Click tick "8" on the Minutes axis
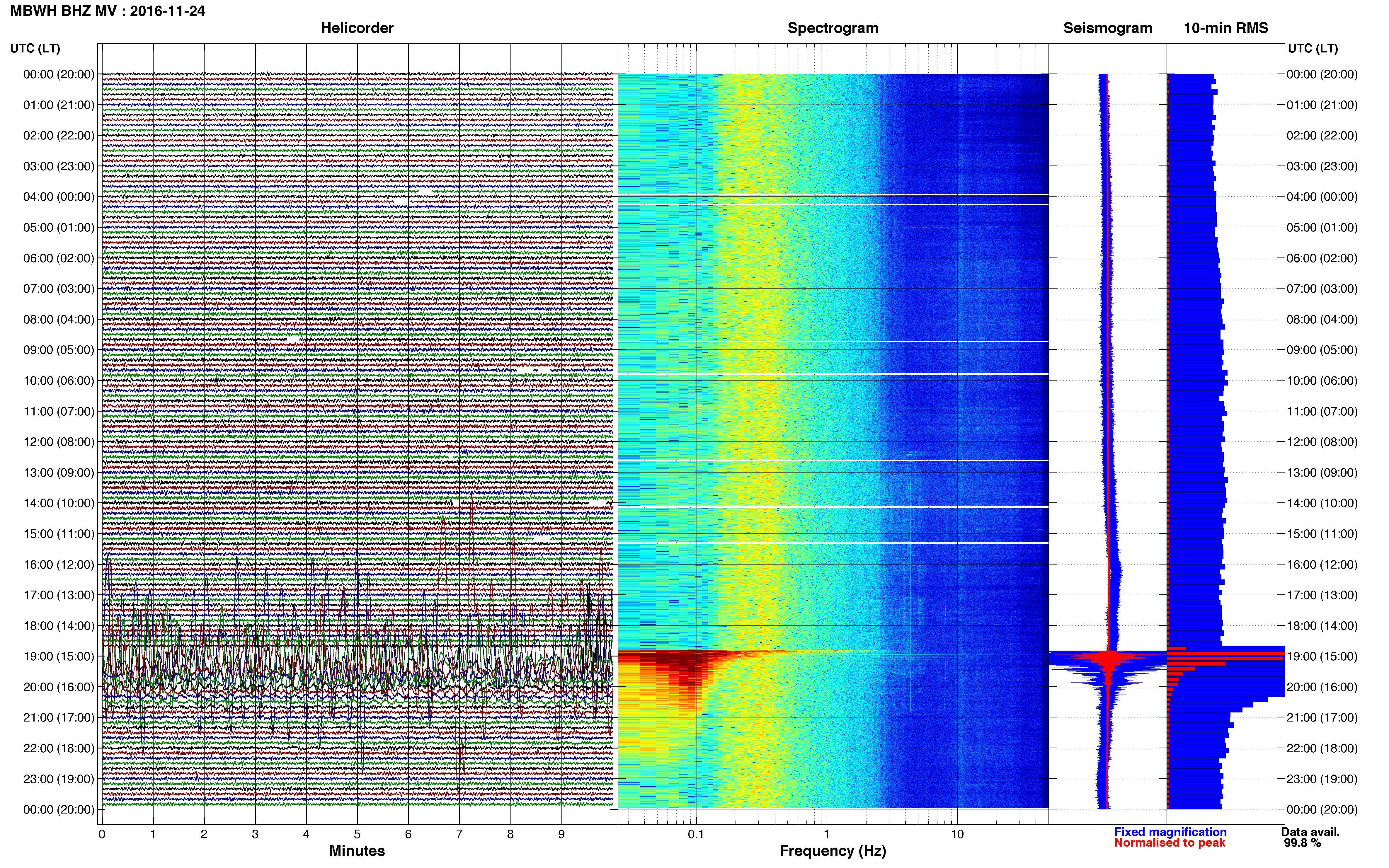 [510, 835]
